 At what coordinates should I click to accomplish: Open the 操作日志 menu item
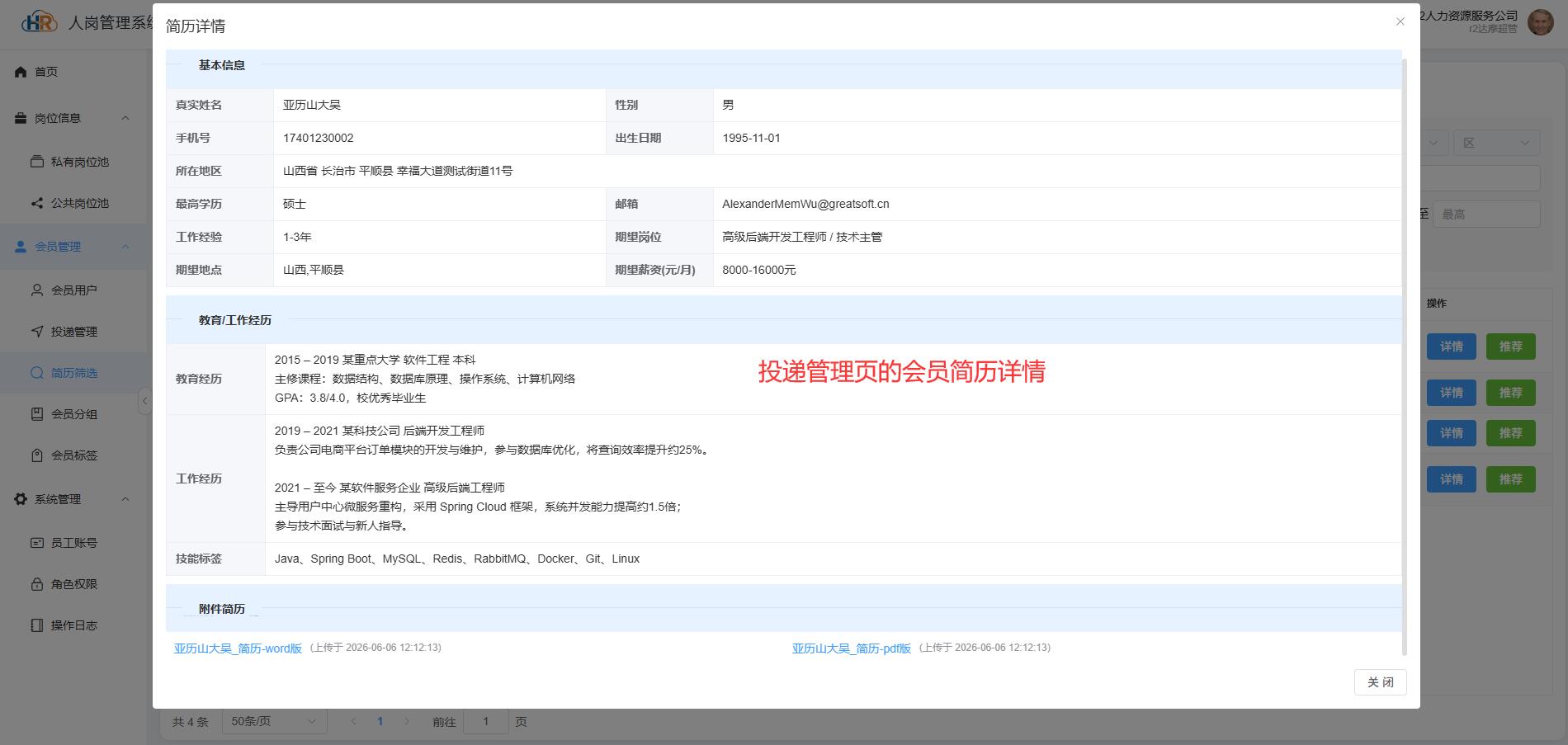click(x=73, y=625)
